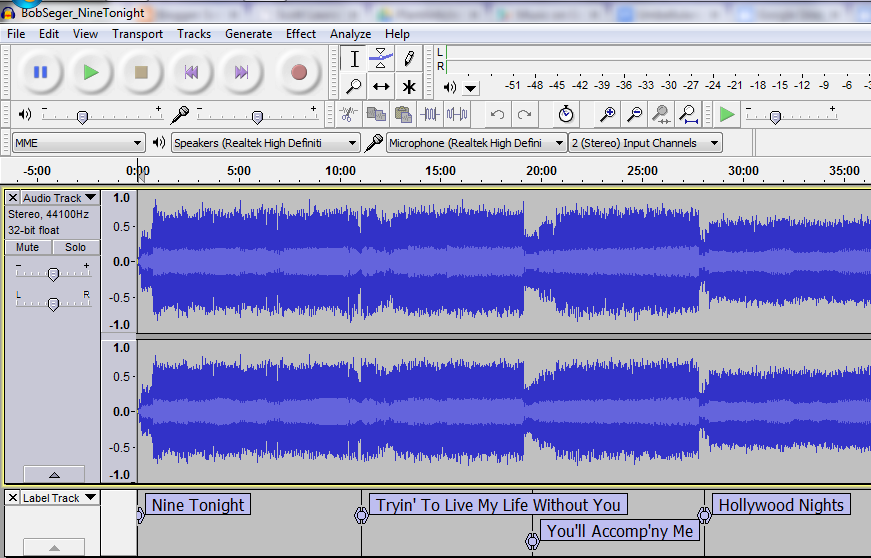Open the Transport menu

coord(137,34)
